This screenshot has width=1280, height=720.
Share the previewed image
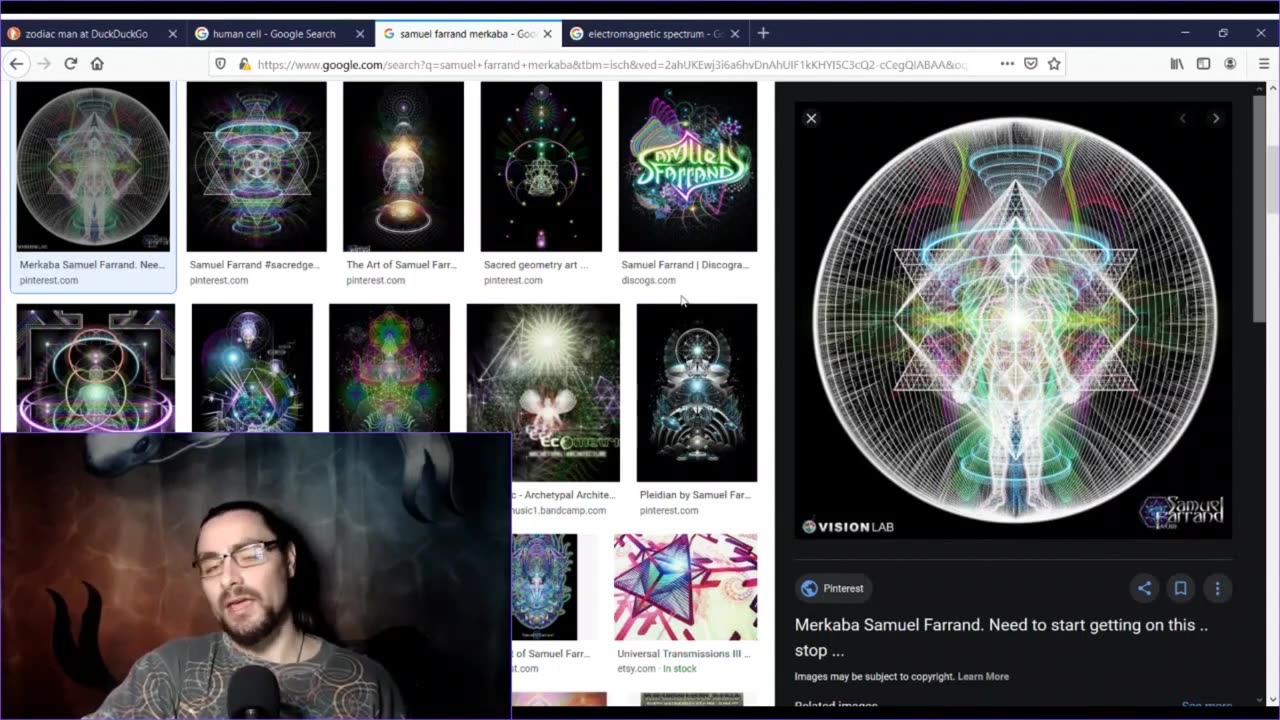coord(1145,588)
